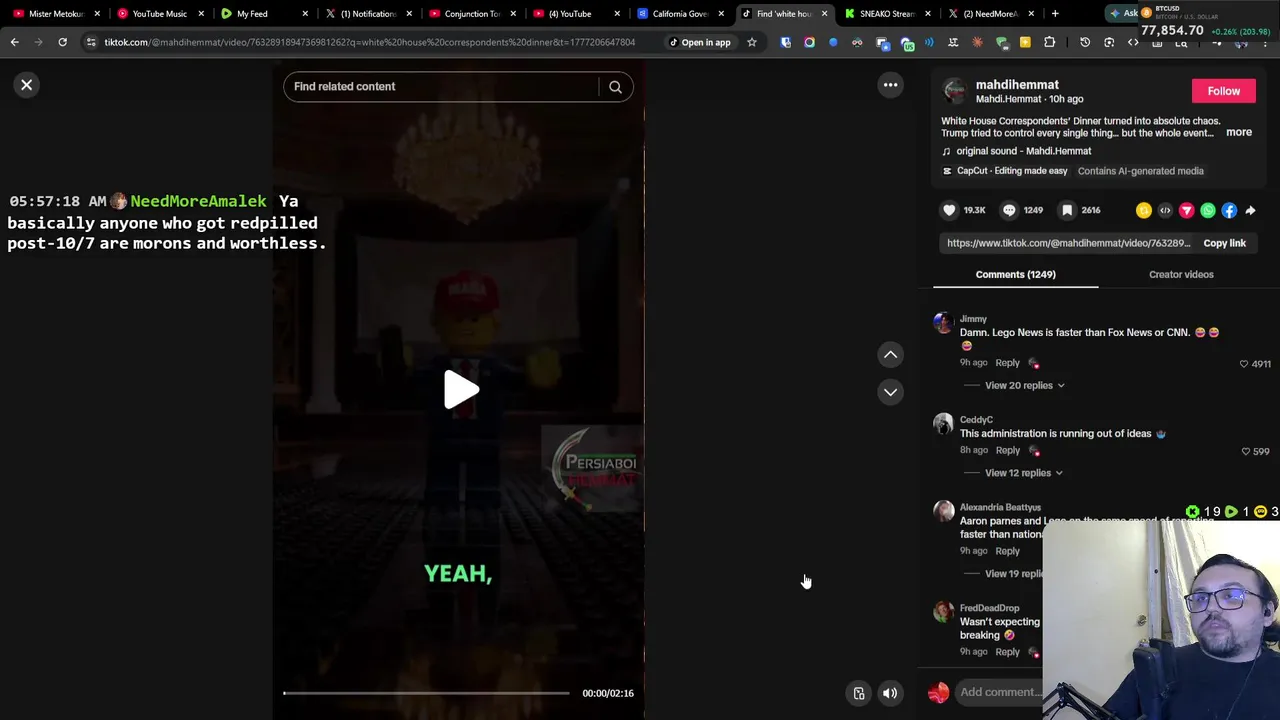Send to friends with the red arrow icon
This screenshot has height=720, width=1280.
coord(1186,210)
